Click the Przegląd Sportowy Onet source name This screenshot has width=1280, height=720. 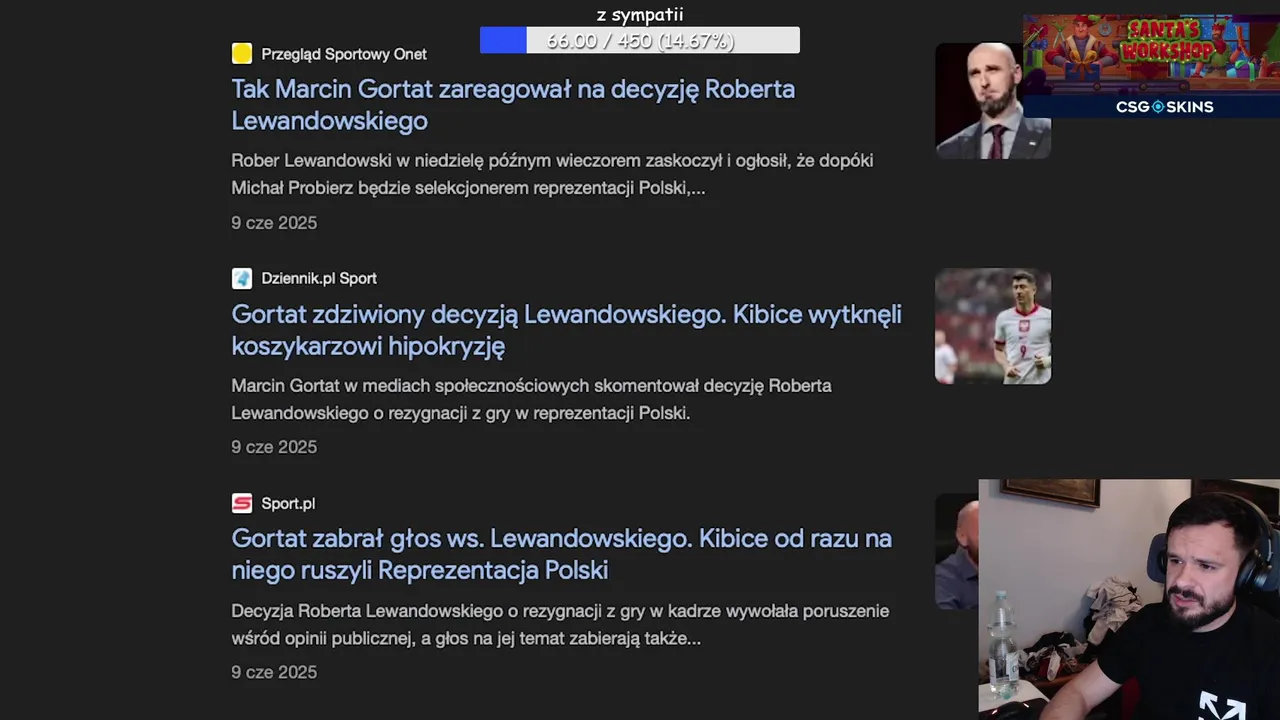pyautogui.click(x=344, y=54)
